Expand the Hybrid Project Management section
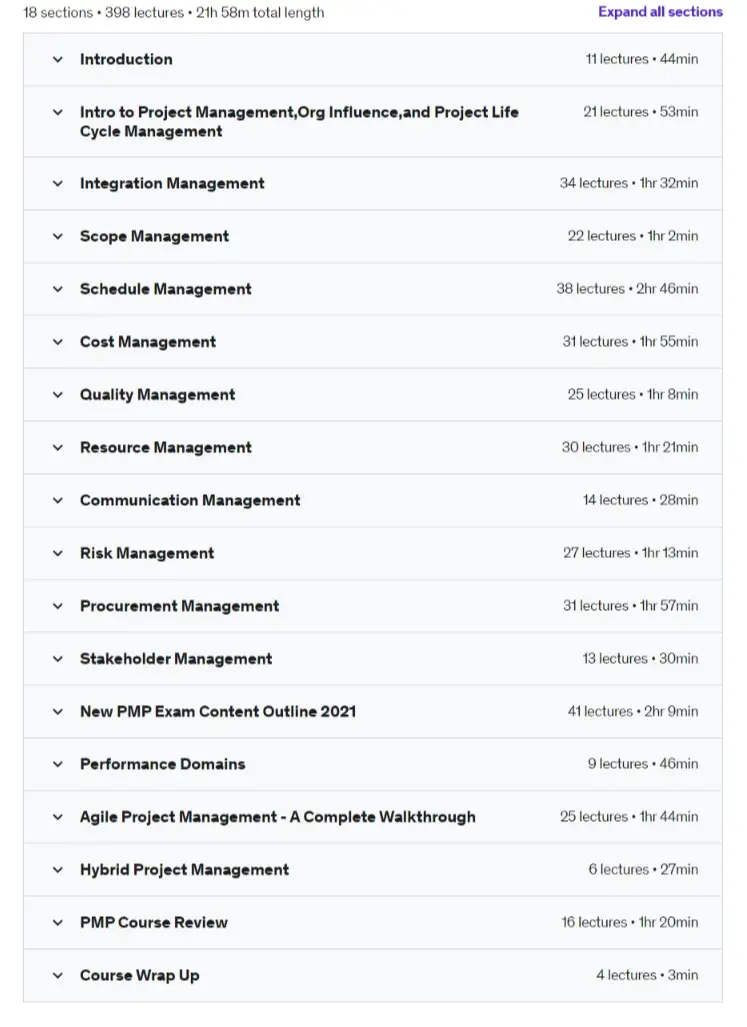The width and height of the screenshot is (747, 1027). 184,870
